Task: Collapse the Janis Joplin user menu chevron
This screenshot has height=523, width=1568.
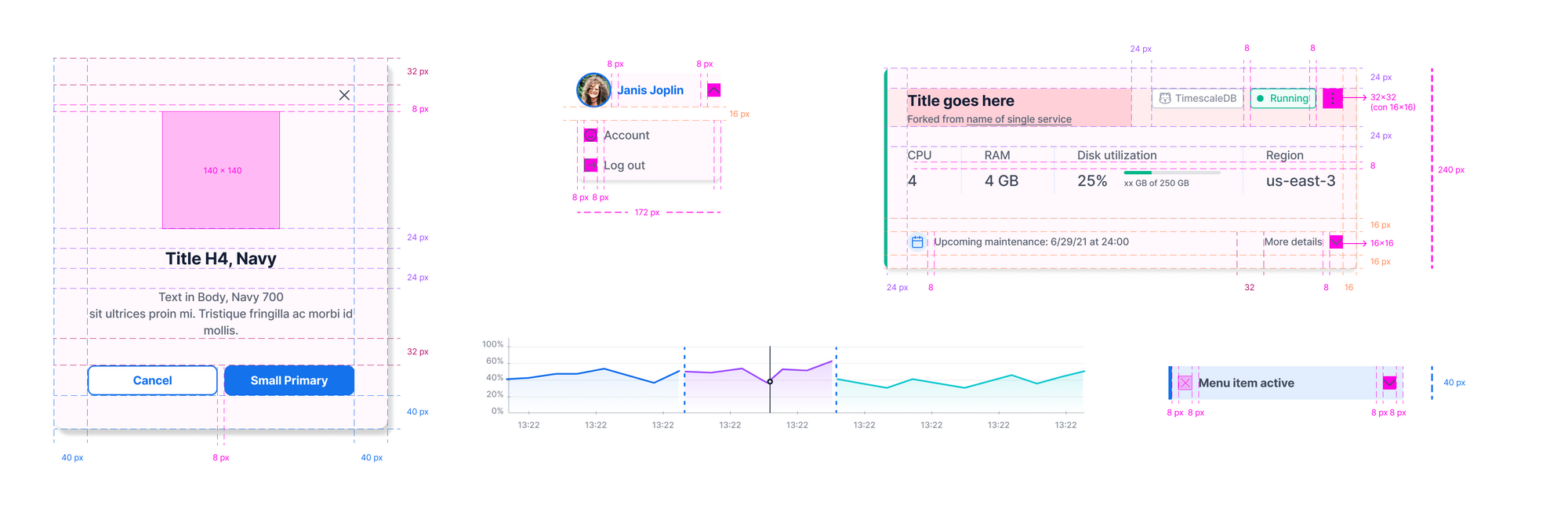Action: [713, 90]
